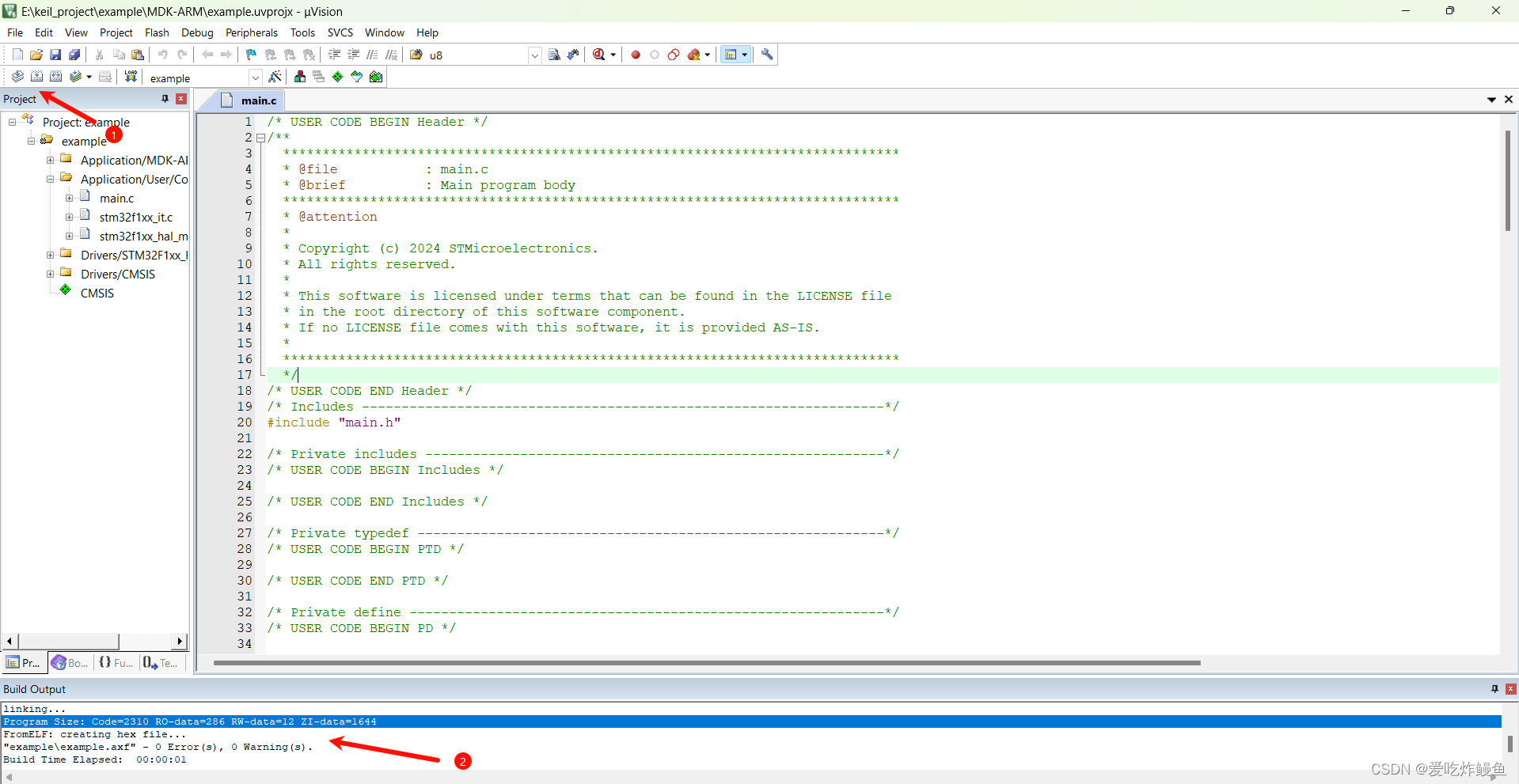The width and height of the screenshot is (1519, 784).
Task: Download code to flash with LOAD icon
Action: 131,77
